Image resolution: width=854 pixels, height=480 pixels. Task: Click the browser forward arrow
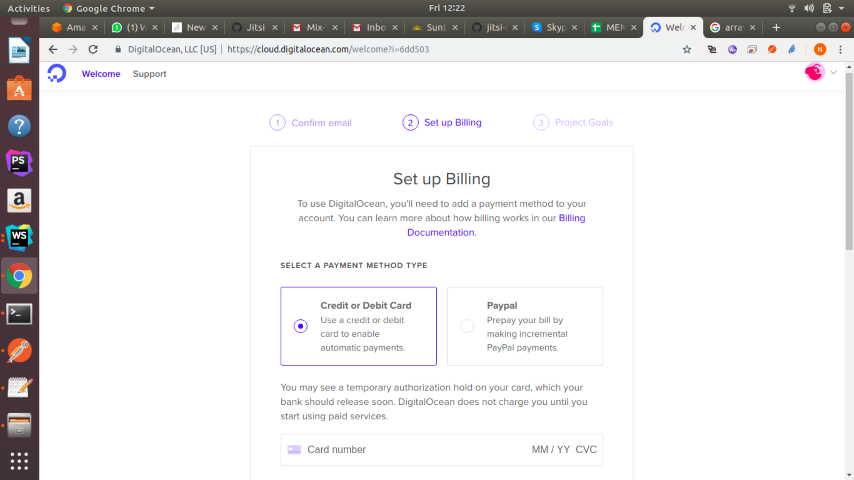(73, 49)
